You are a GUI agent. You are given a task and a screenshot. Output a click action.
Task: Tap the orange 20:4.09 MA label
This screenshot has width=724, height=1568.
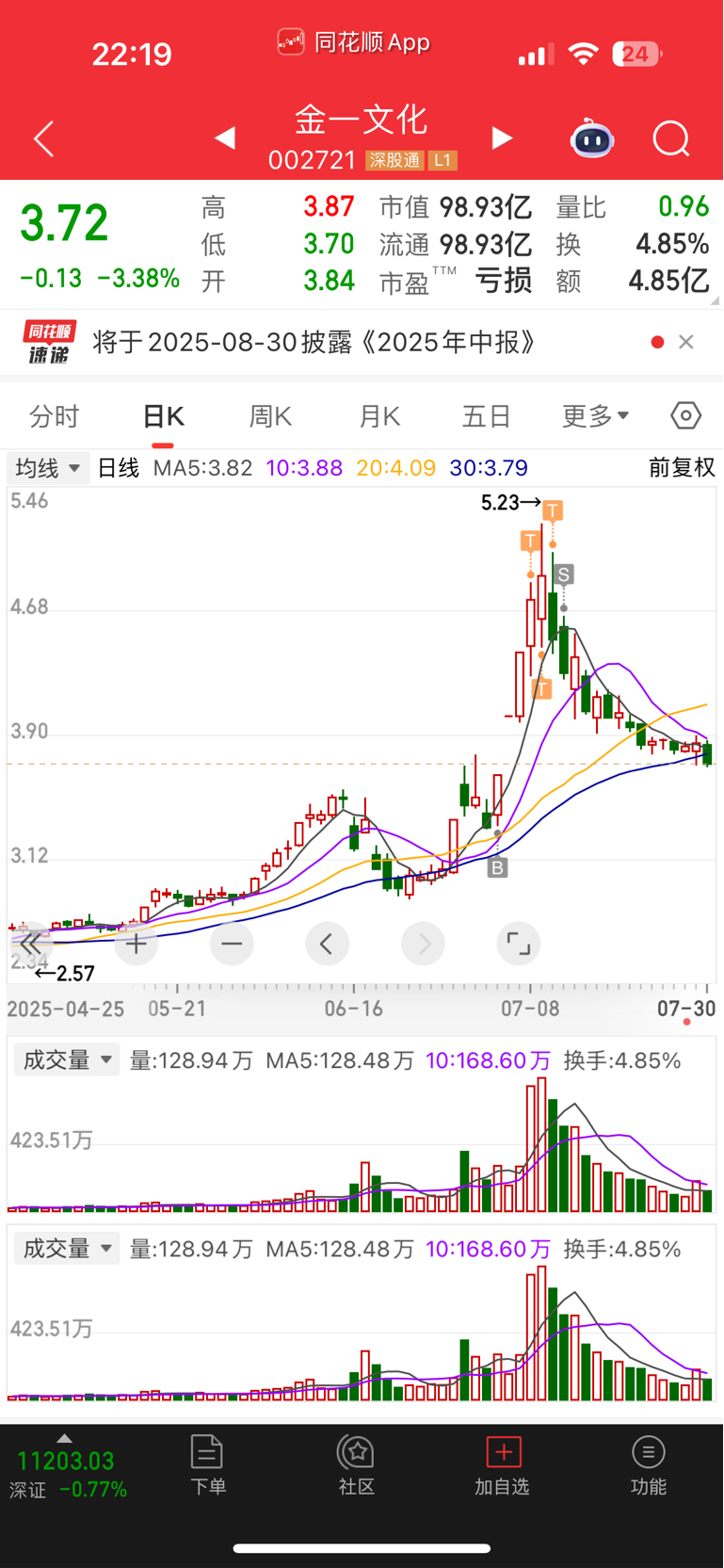pos(396,468)
